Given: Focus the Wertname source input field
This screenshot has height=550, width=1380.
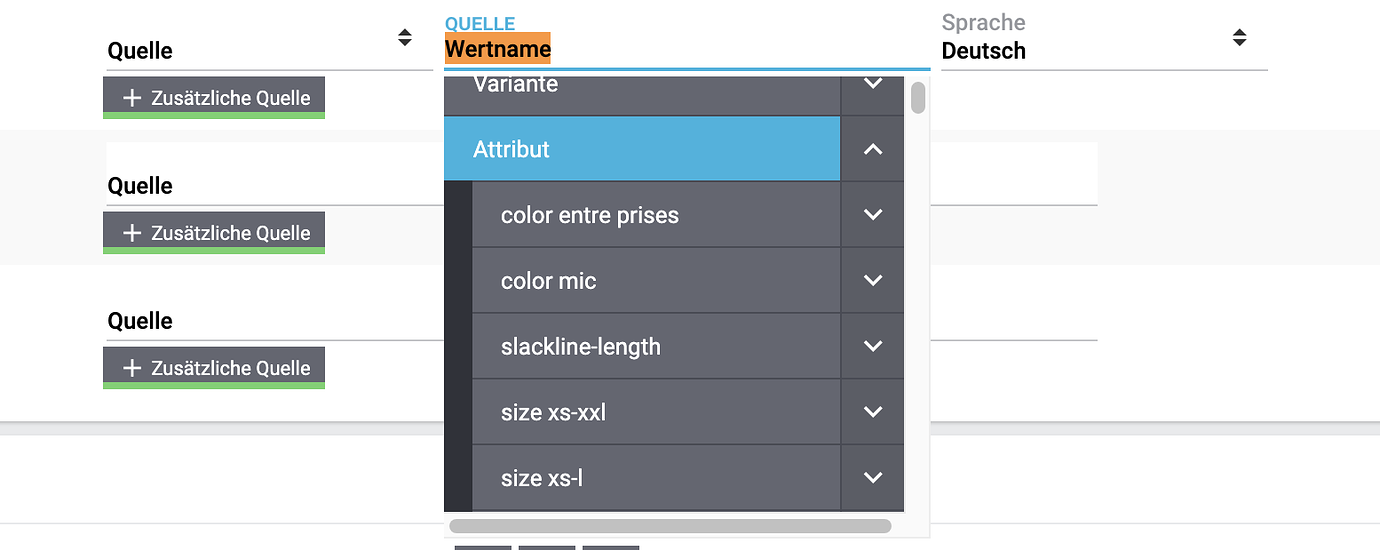Looking at the screenshot, I should pyautogui.click(x=686, y=49).
